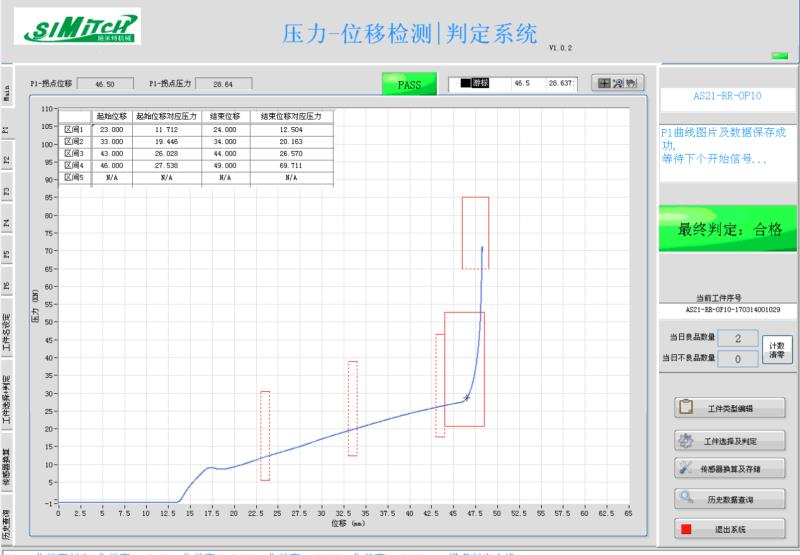Click the SIMITCH logo
800x555 pixels.
(76, 27)
